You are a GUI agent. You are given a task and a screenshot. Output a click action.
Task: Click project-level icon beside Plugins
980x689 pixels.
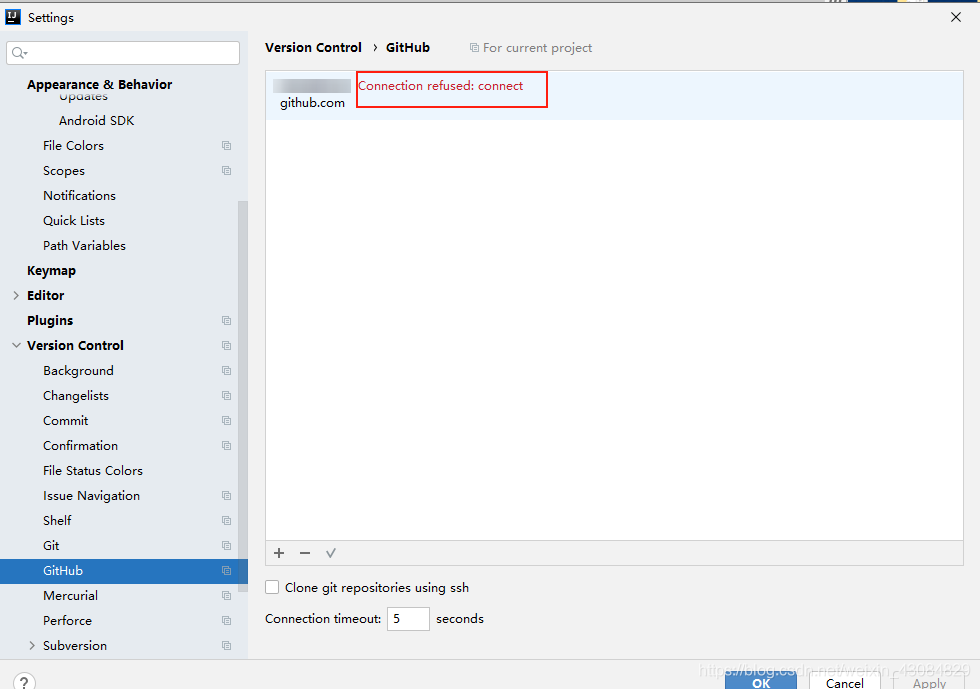point(226,321)
